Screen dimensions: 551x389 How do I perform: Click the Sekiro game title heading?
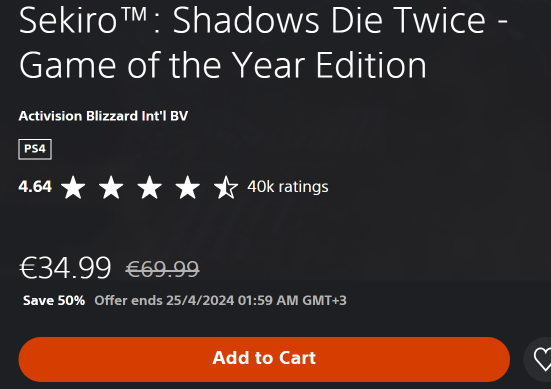[264, 43]
